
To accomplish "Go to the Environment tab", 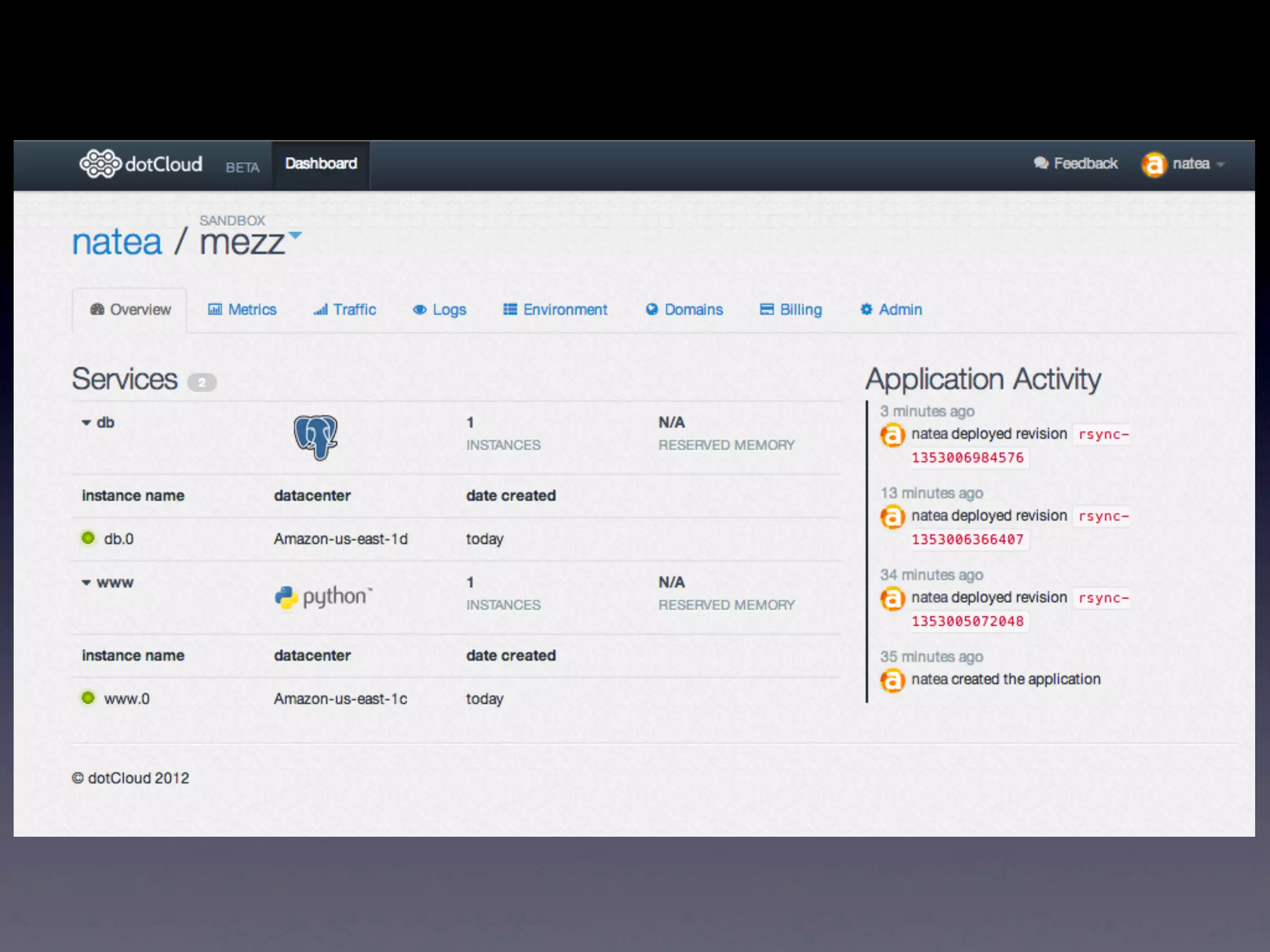I will pyautogui.click(x=555, y=309).
